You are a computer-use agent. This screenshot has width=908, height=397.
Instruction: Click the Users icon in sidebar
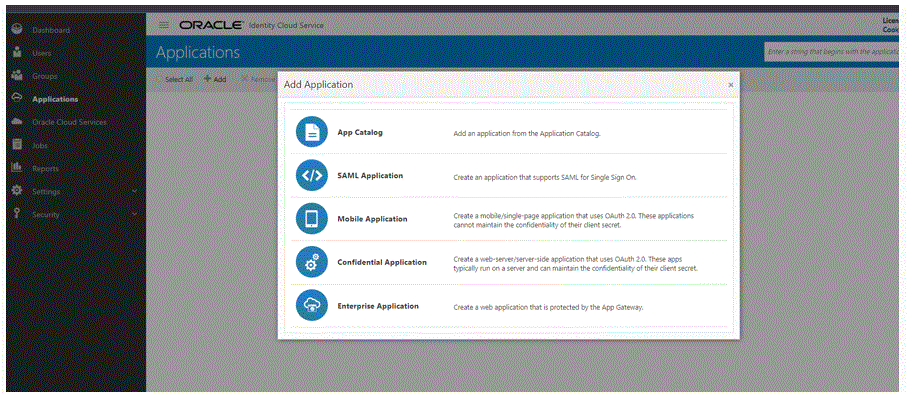tap(17, 53)
